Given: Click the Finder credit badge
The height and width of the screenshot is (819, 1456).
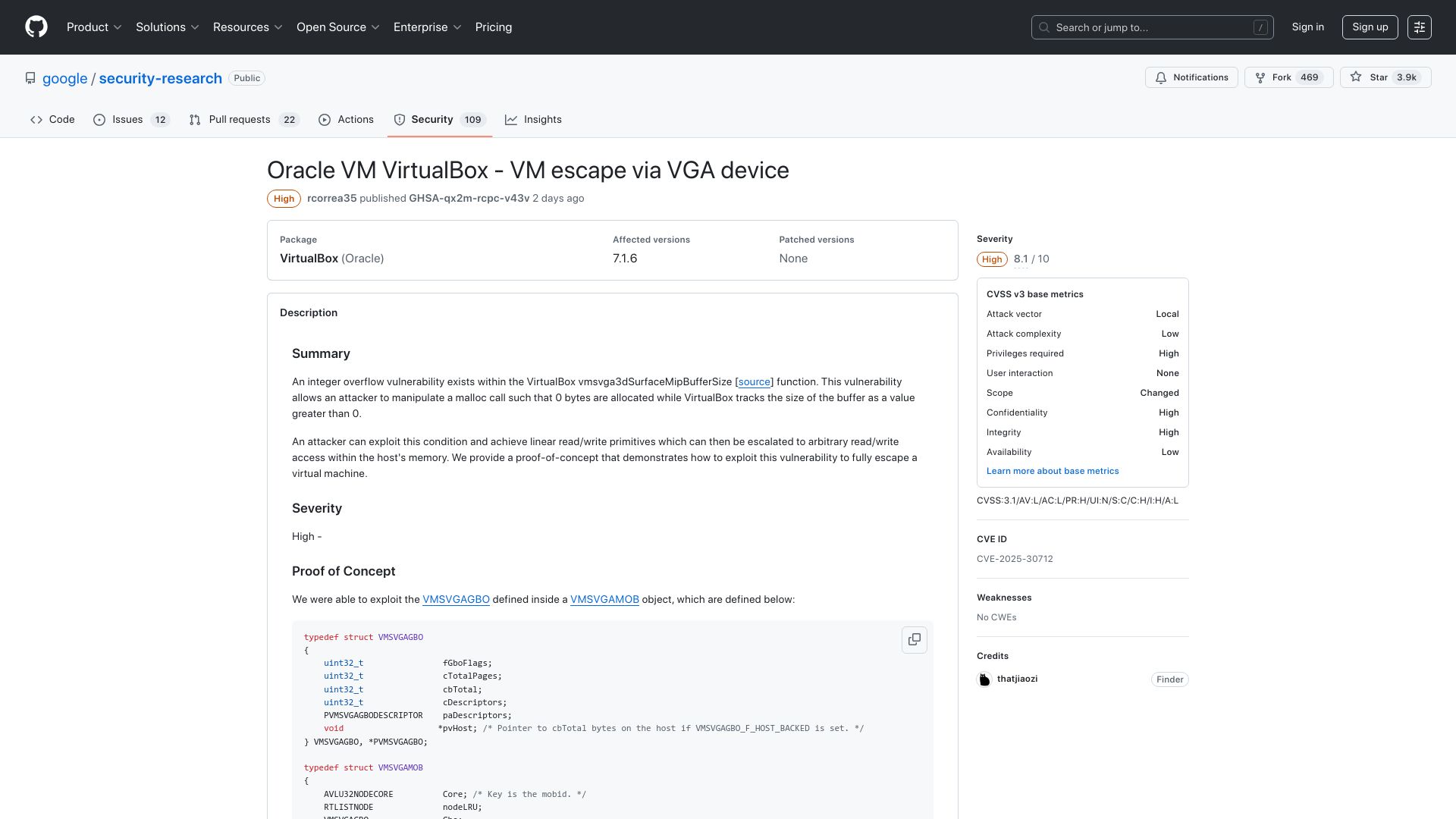Looking at the screenshot, I should [1169, 679].
